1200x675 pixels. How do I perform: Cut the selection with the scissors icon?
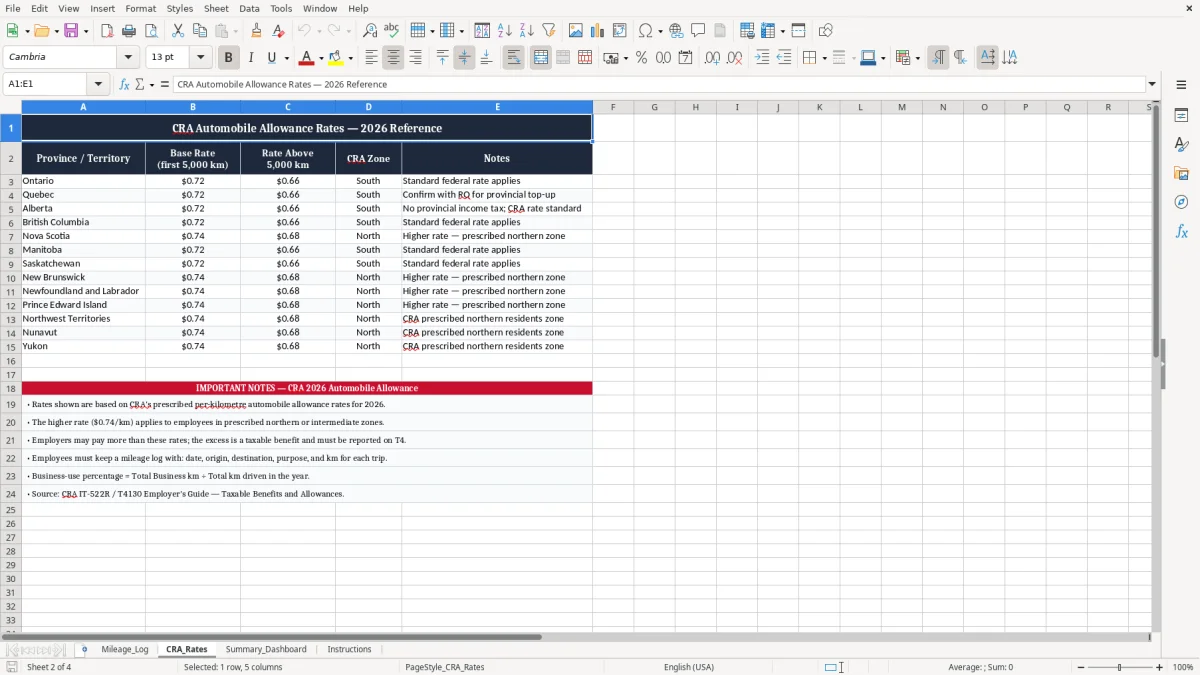point(178,31)
